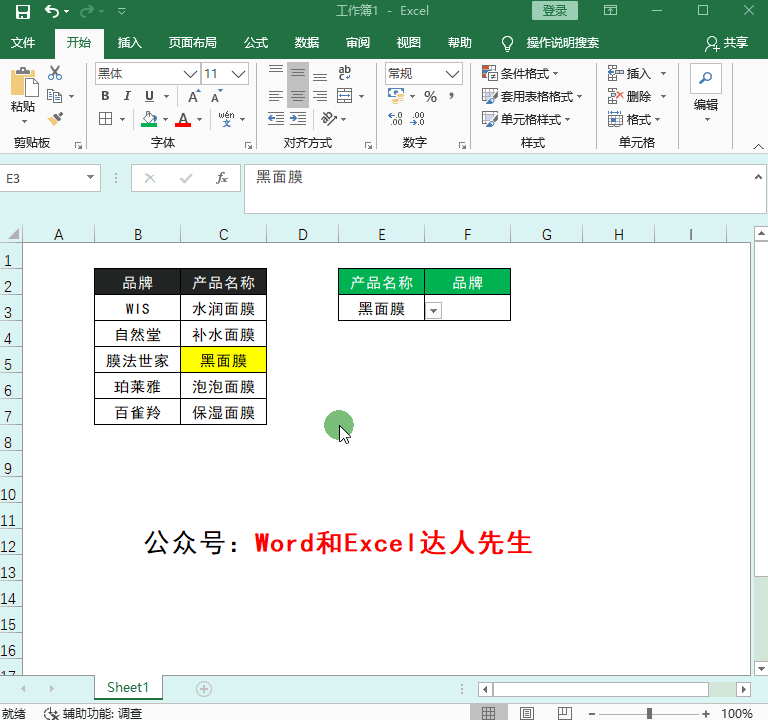Click the insert function fx button
This screenshot has width=768, height=720.
[221, 178]
